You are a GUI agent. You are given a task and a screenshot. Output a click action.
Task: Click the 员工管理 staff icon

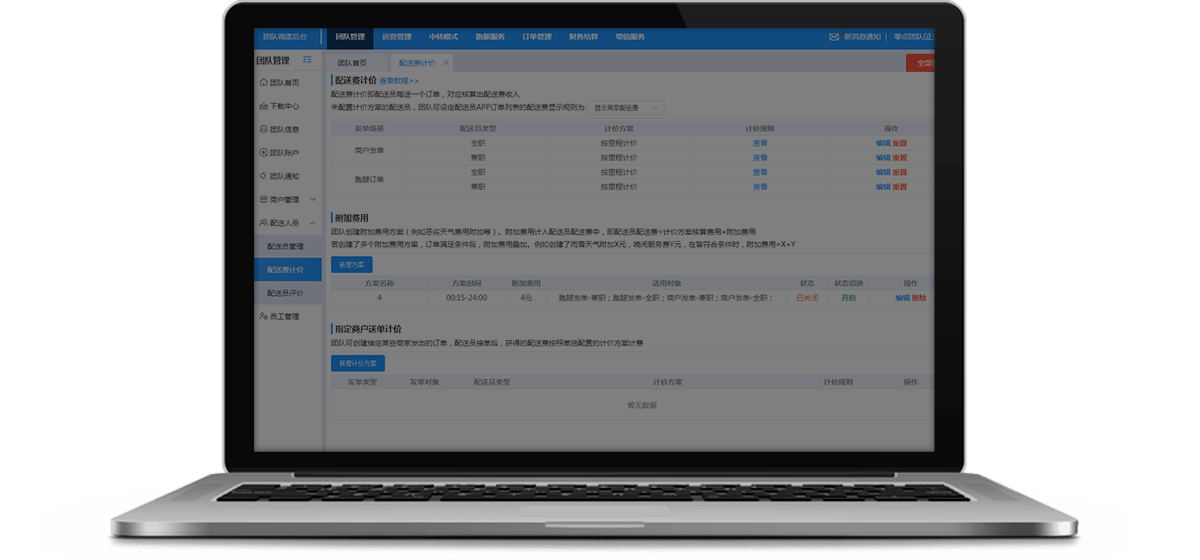coord(262,316)
